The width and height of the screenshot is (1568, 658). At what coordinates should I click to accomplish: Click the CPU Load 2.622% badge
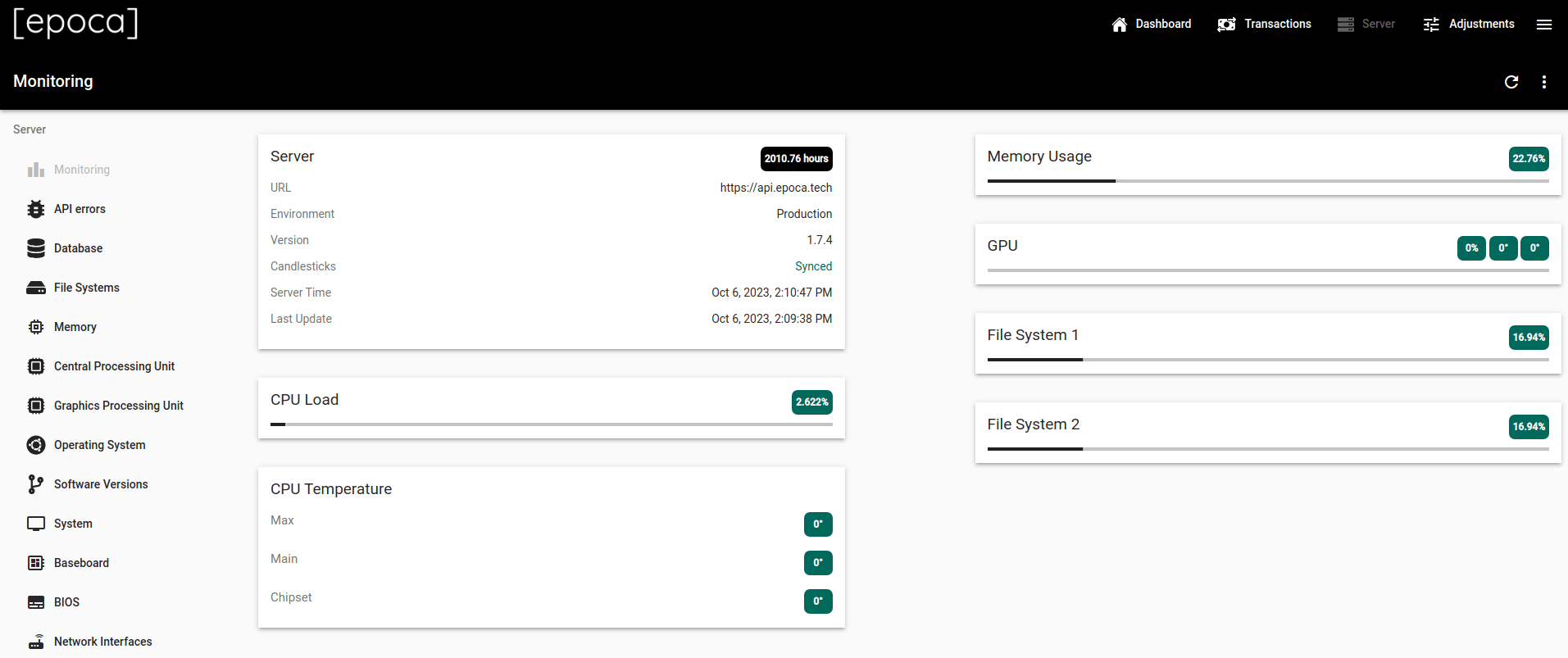coord(812,402)
